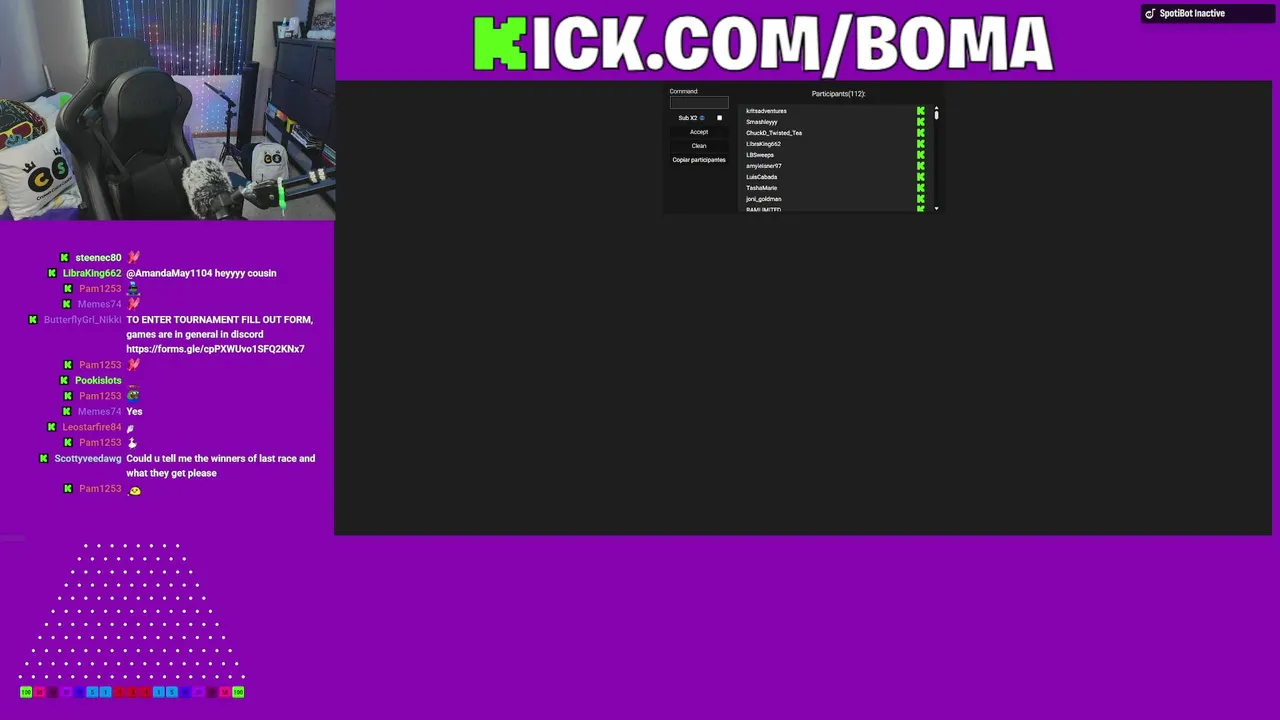Click the KICK.COM/BOMA banner
The width and height of the screenshot is (1280, 720).
tap(763, 44)
